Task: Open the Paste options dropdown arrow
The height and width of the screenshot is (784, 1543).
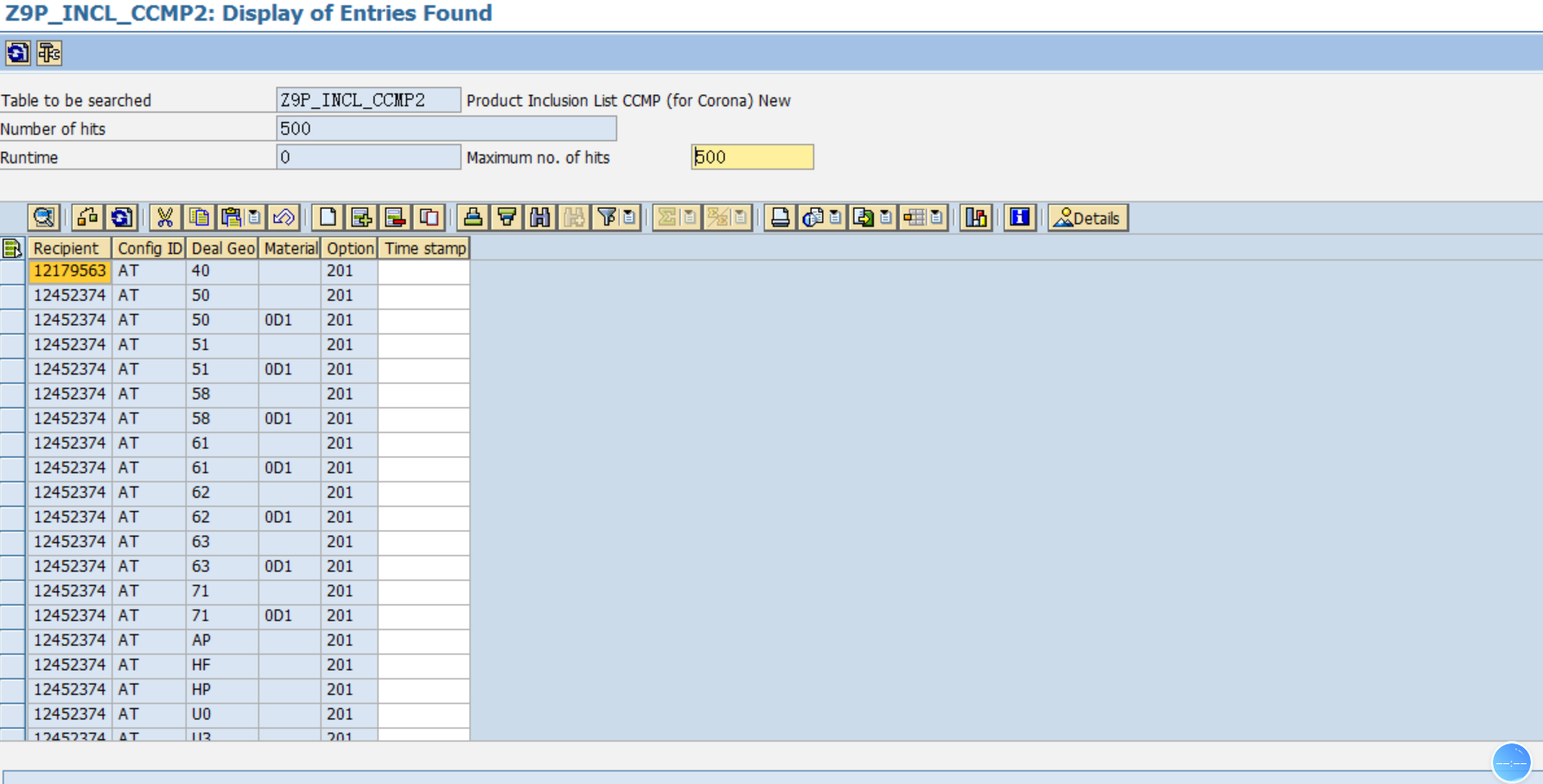Action: [254, 218]
